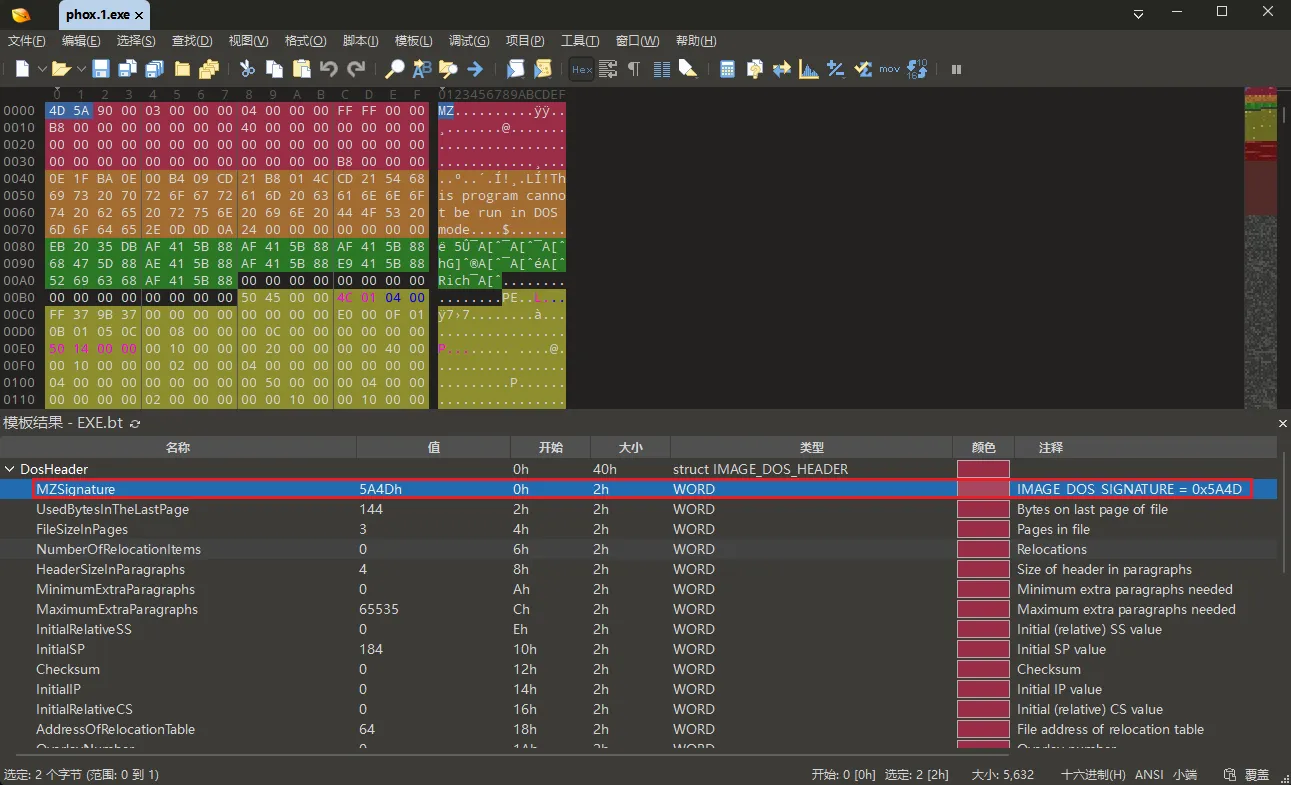Toggle show whitespace pilcrow icon
This screenshot has width=1291, height=785.
pos(634,69)
